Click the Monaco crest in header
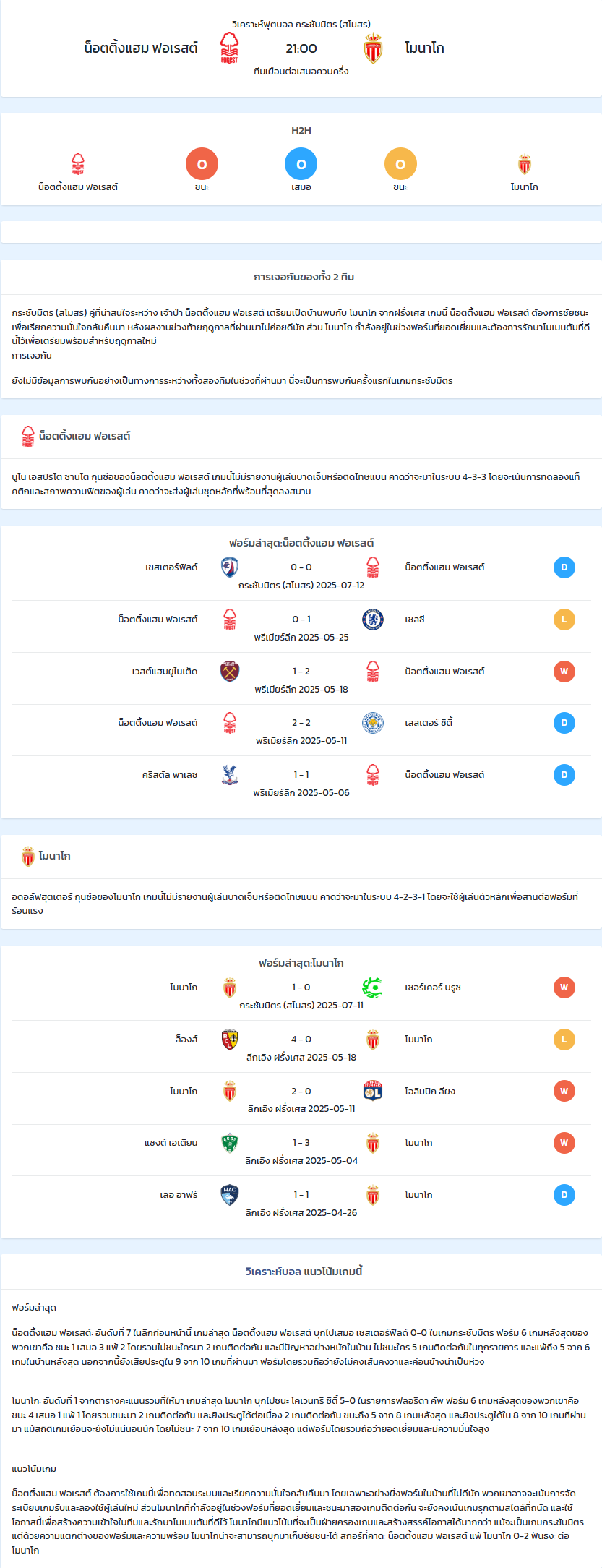The height and width of the screenshot is (1568, 602). (373, 48)
